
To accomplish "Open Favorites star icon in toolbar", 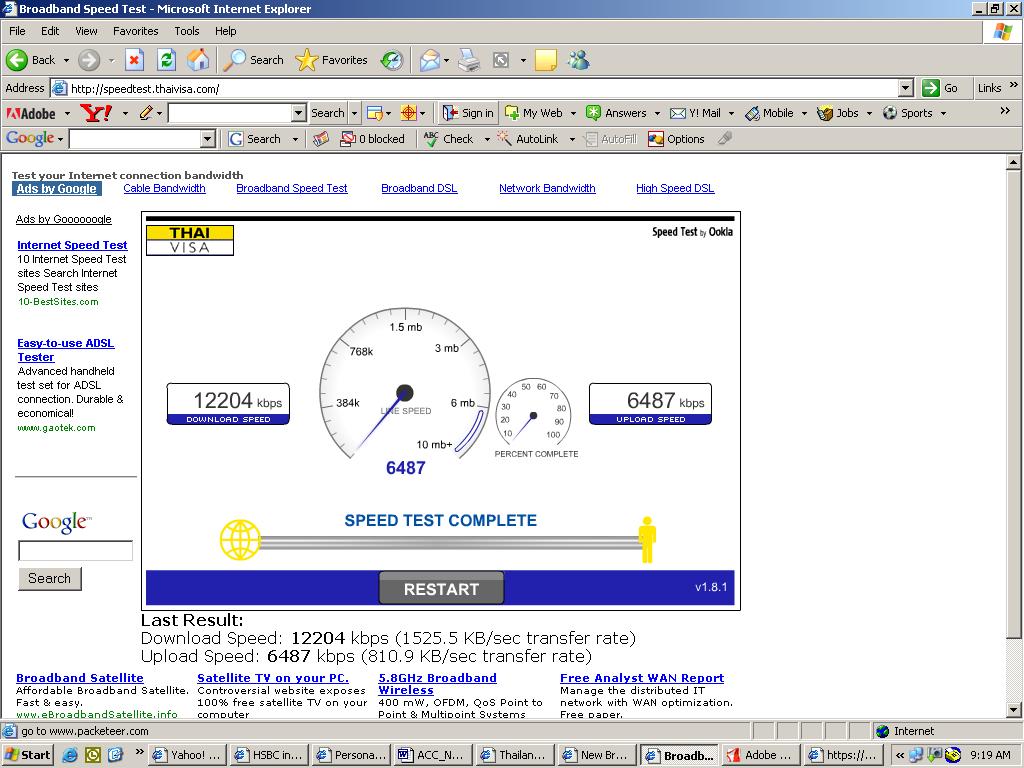I will point(306,60).
